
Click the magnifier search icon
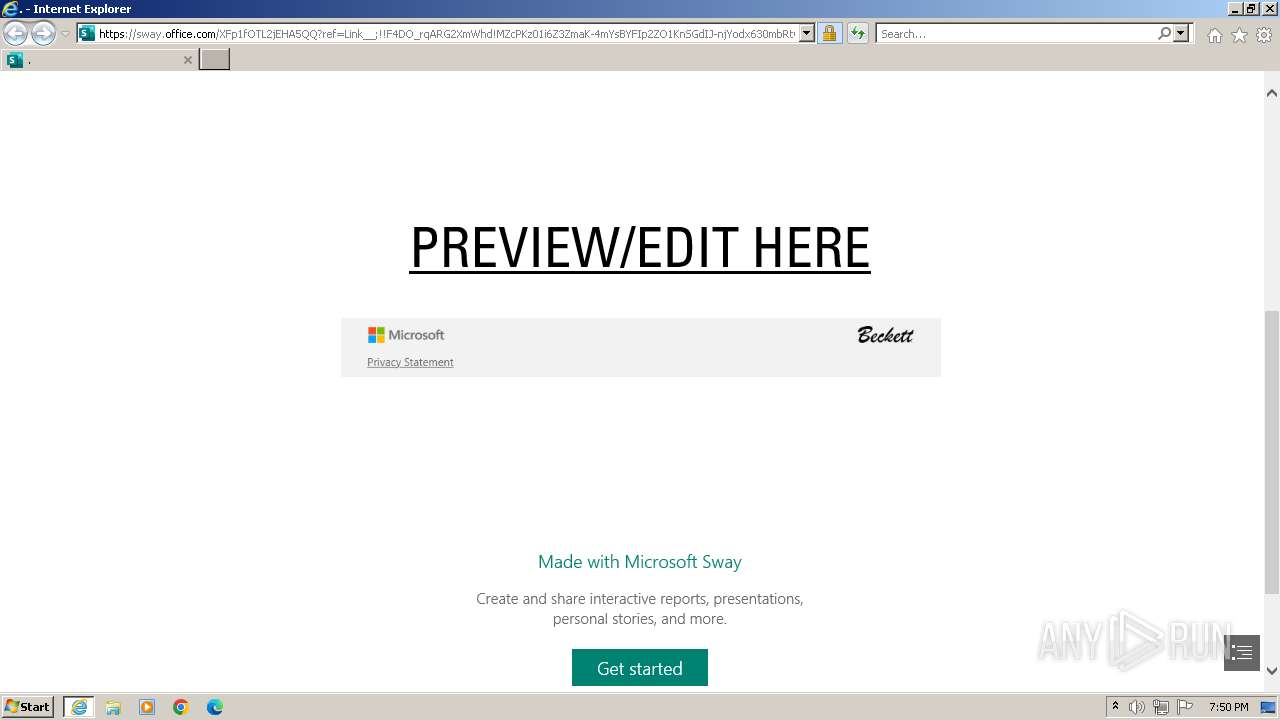1164,33
